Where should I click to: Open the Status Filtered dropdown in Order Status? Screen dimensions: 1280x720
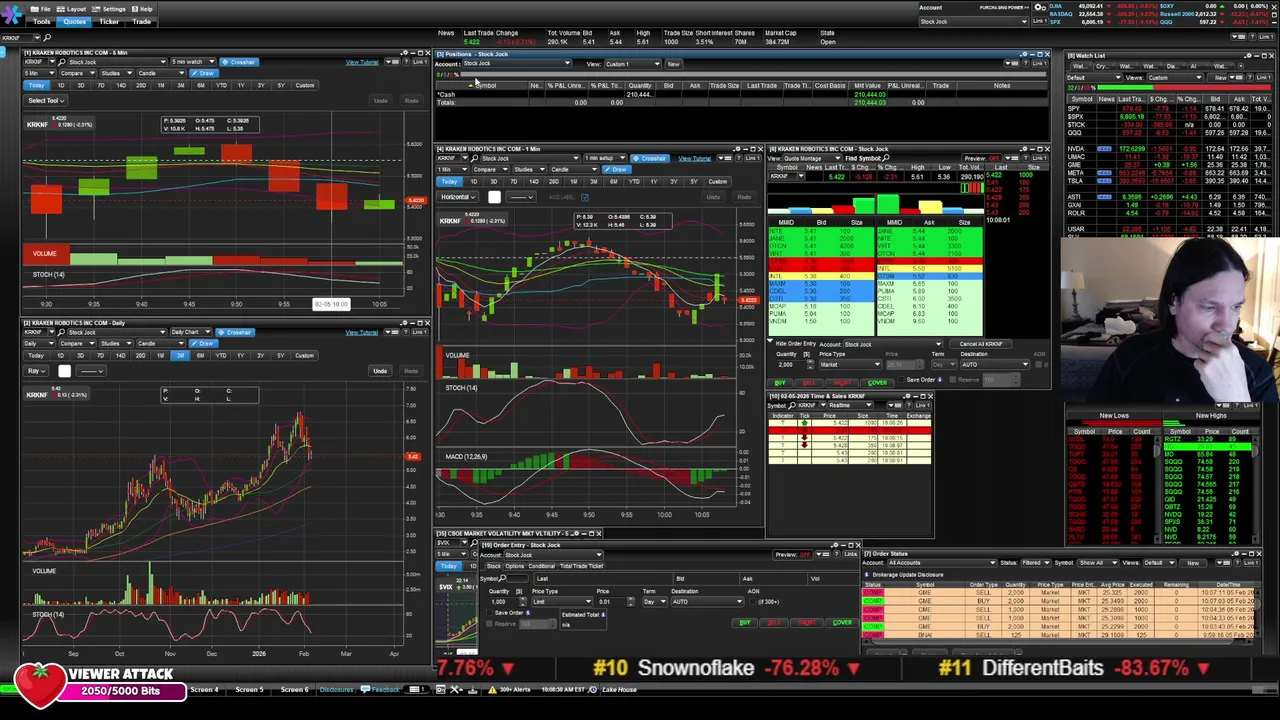pyautogui.click(x=1035, y=563)
